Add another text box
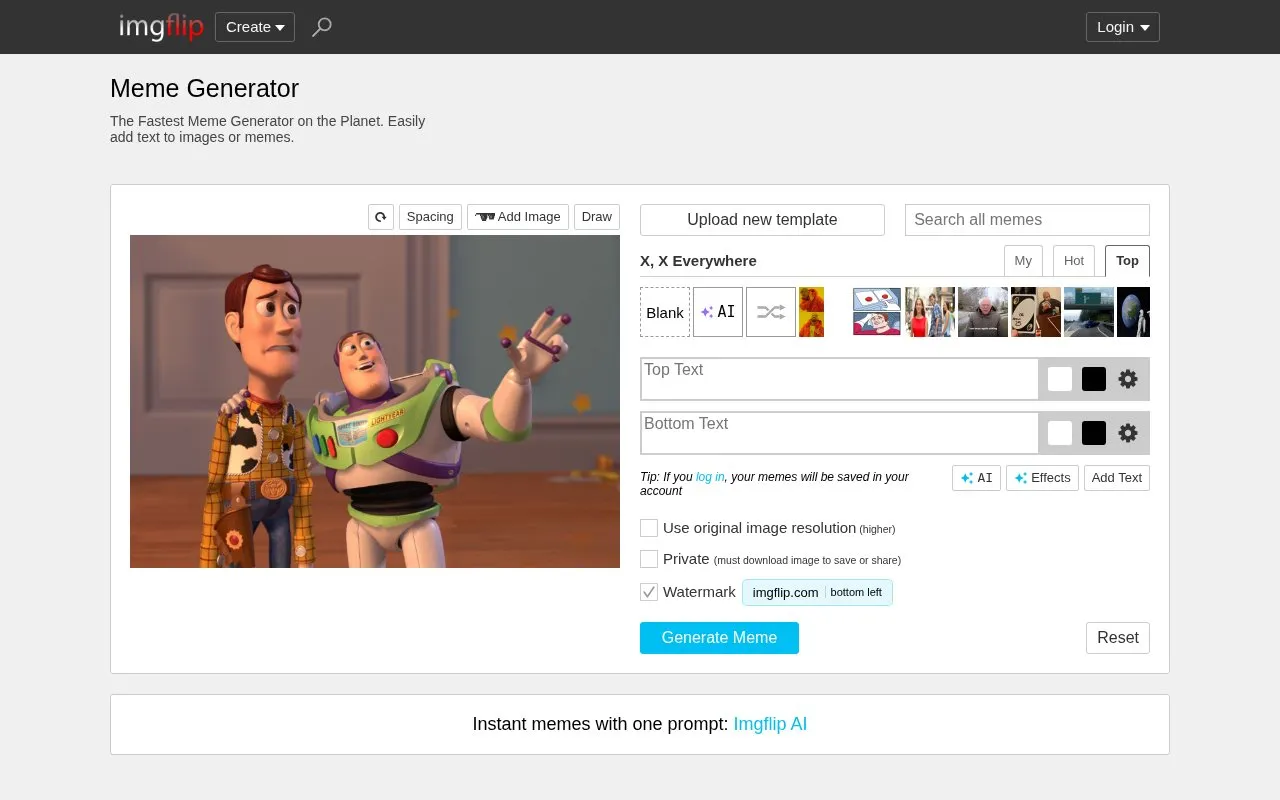The width and height of the screenshot is (1280, 800). coord(1117,478)
